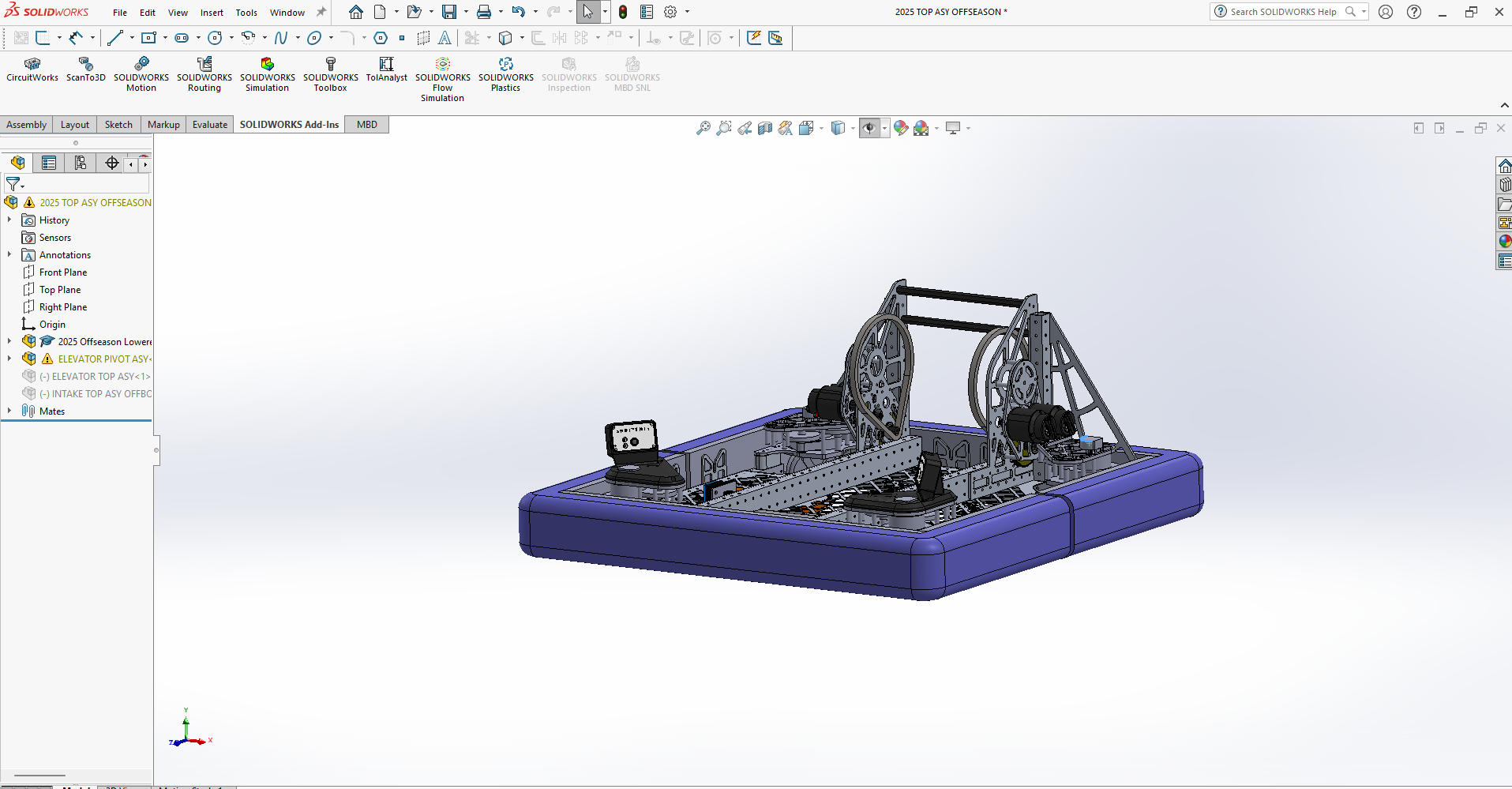Click the Zoom to Fit icon

tap(703, 128)
